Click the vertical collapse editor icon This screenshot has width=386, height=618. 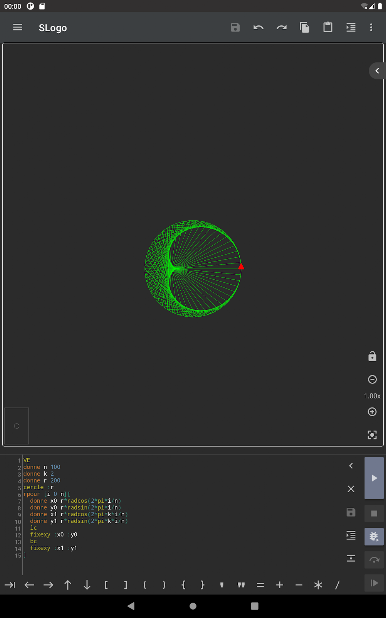[351, 558]
